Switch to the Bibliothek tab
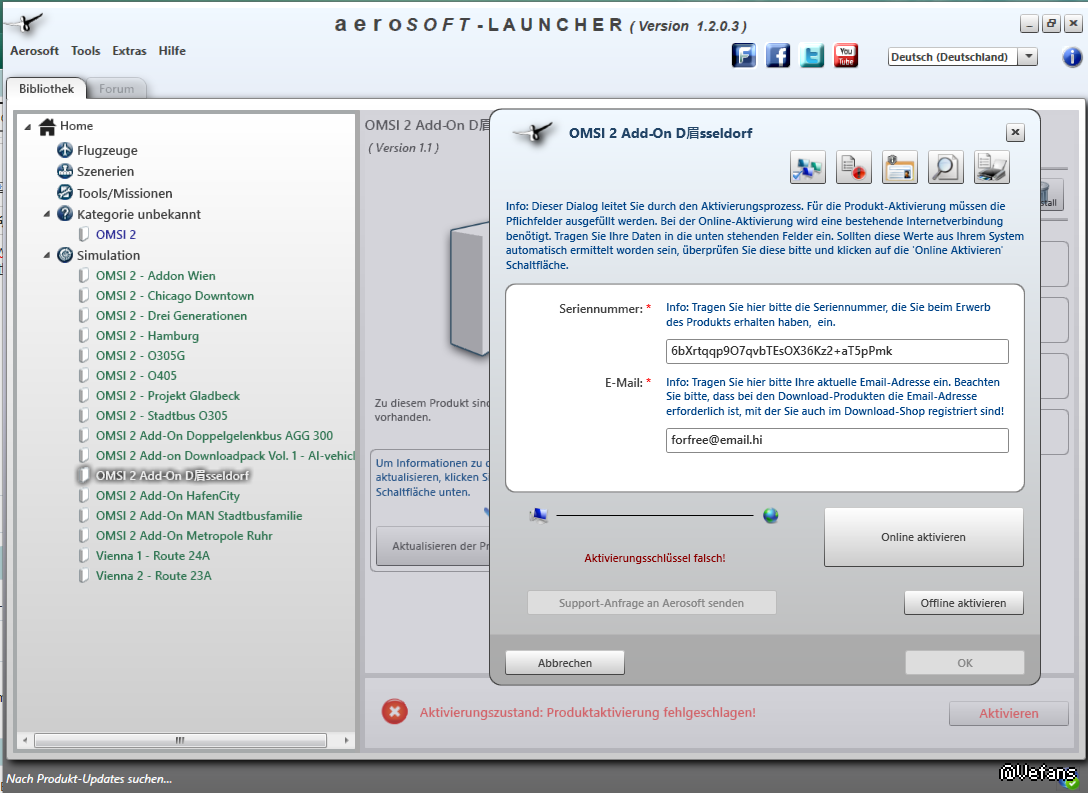 [46, 89]
